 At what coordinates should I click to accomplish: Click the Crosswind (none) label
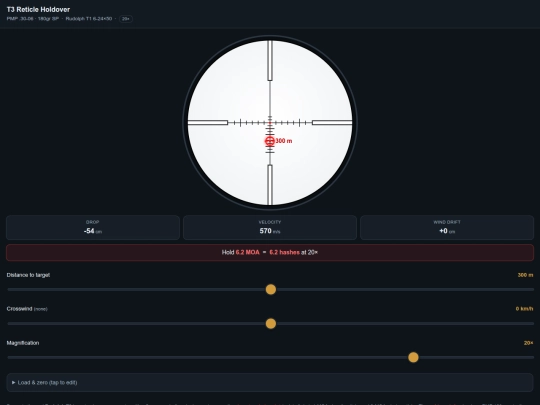27,309
